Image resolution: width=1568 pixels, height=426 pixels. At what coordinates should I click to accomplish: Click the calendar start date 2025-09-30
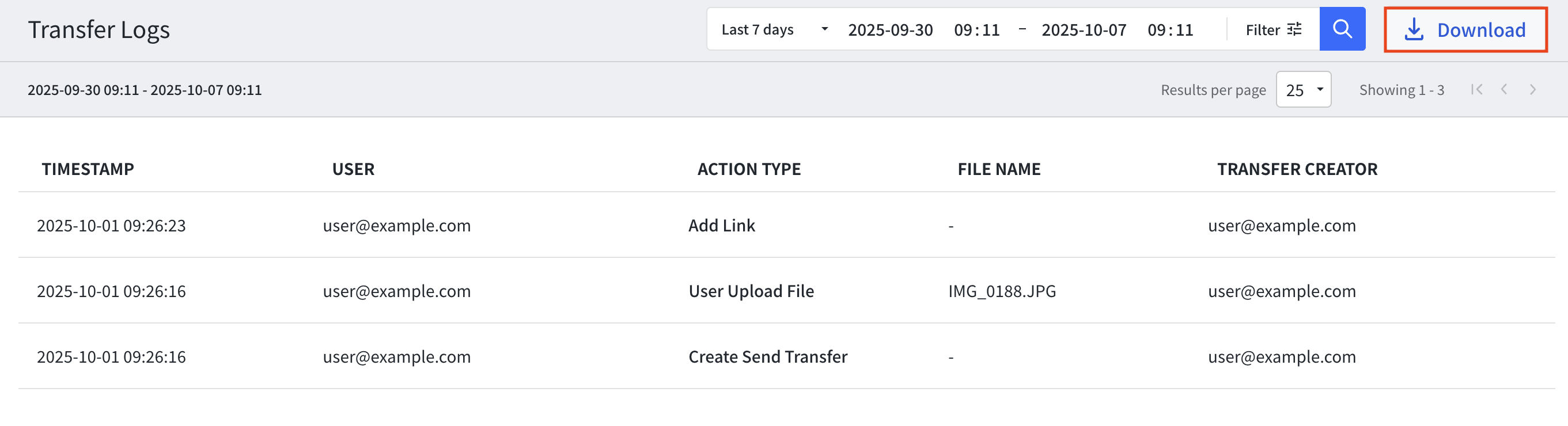tap(891, 29)
